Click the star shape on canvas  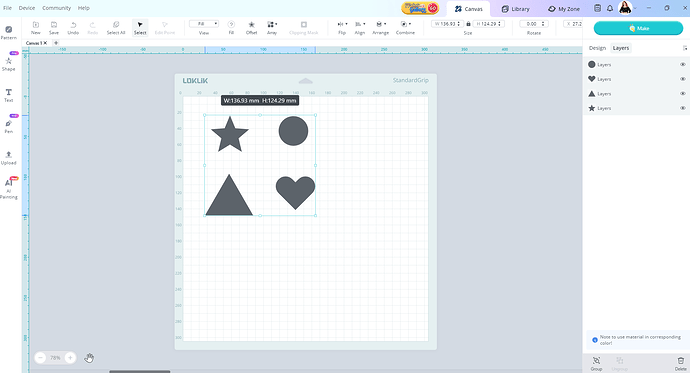tap(230, 135)
